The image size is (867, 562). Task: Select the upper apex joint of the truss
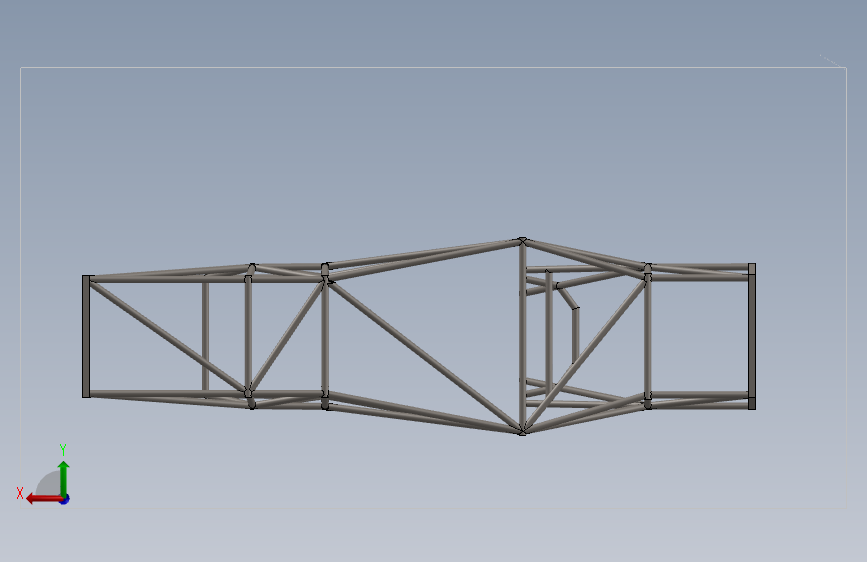522,241
